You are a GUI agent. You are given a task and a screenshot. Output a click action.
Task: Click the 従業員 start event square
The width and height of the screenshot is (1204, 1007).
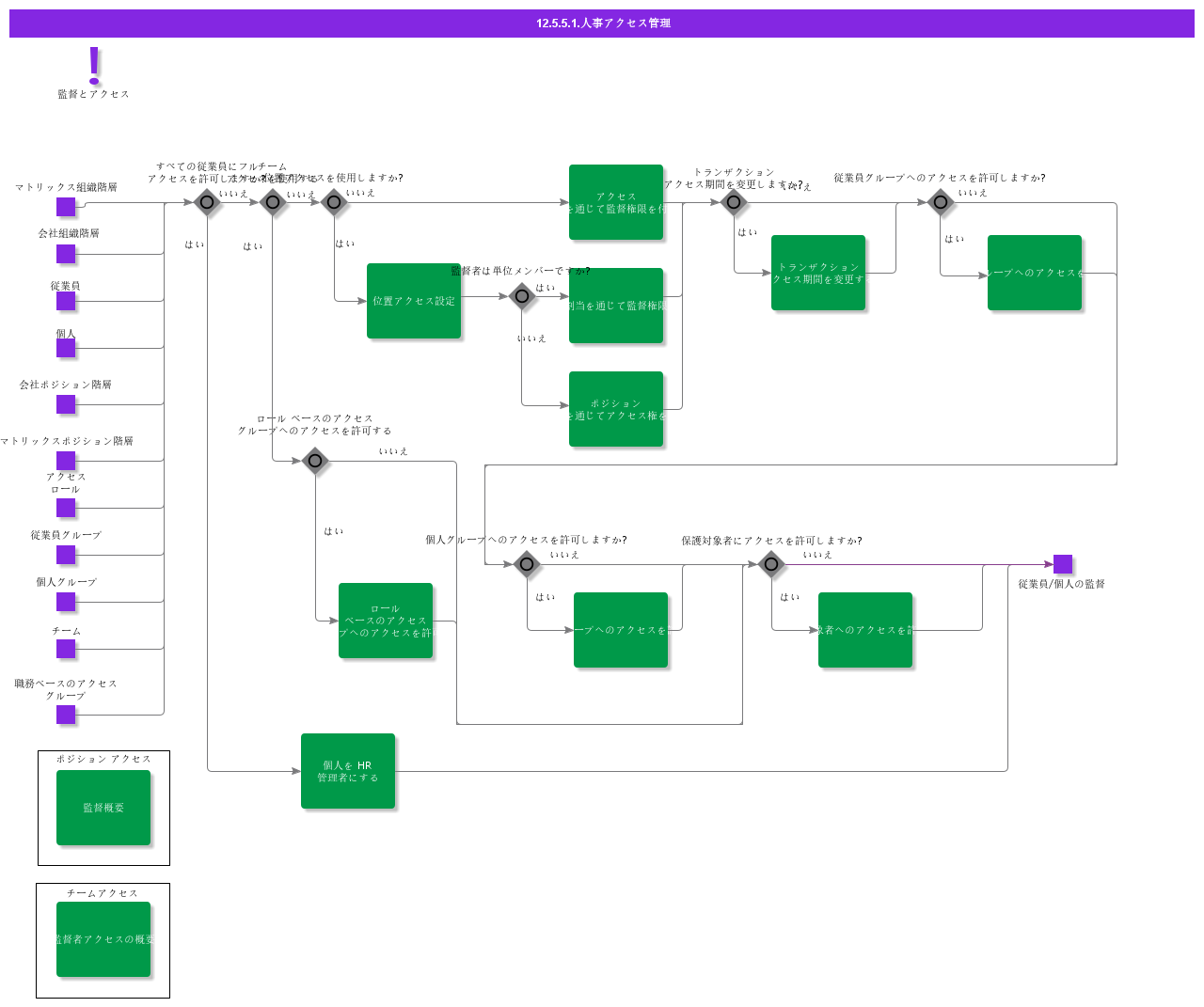coord(66,301)
